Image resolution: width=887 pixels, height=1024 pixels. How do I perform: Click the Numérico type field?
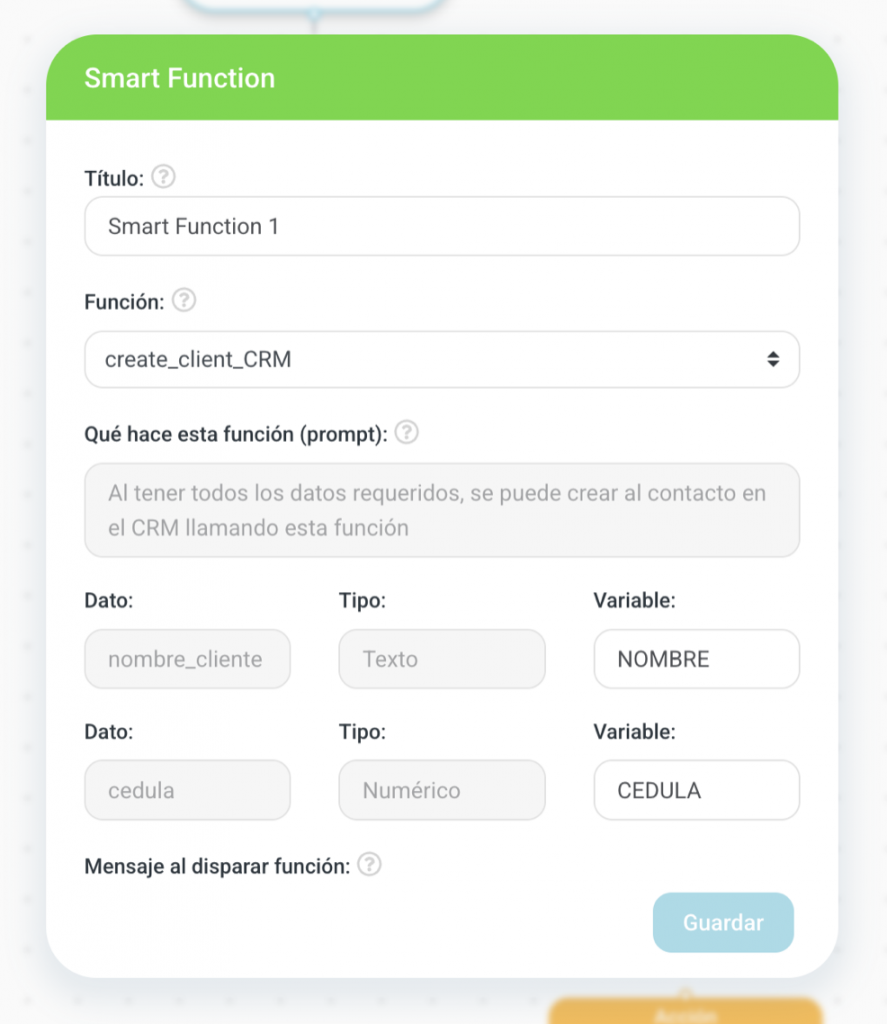coord(442,790)
